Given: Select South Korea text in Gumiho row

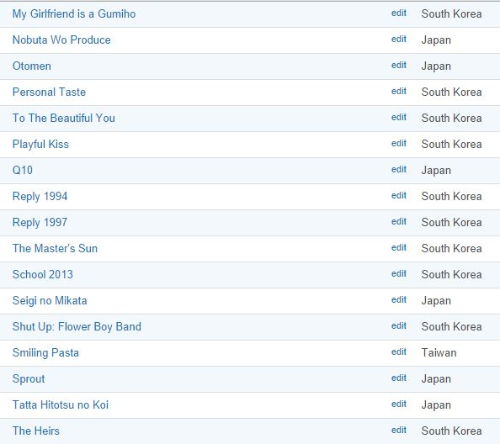Looking at the screenshot, I should [x=451, y=14].
